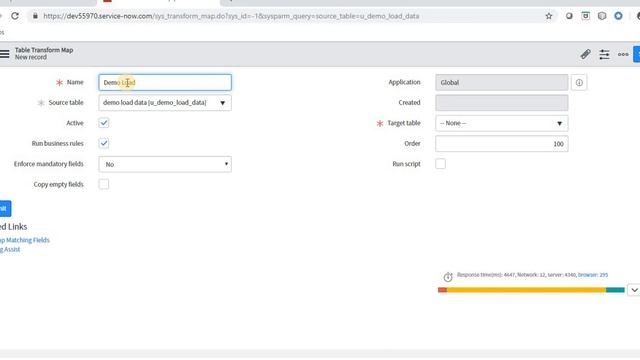Click the response time progress bar
The image size is (640, 360).
(531, 290)
